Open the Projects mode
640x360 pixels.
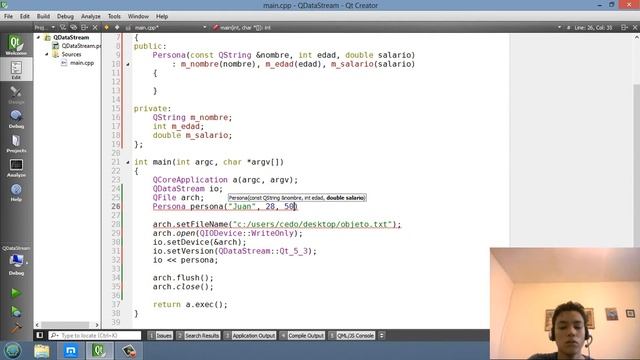pos(16,143)
